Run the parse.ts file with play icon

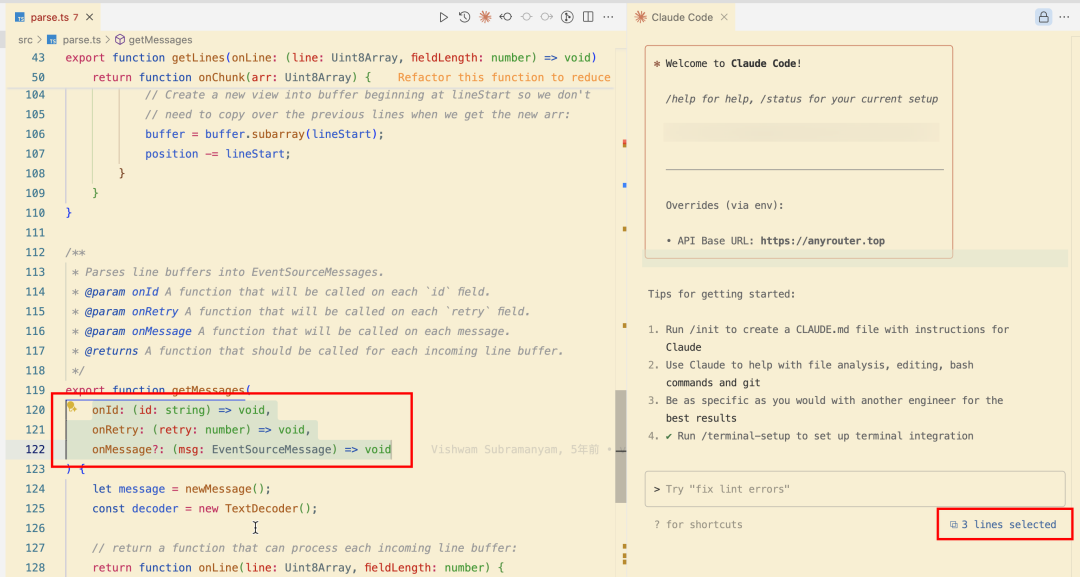pyautogui.click(x=444, y=17)
